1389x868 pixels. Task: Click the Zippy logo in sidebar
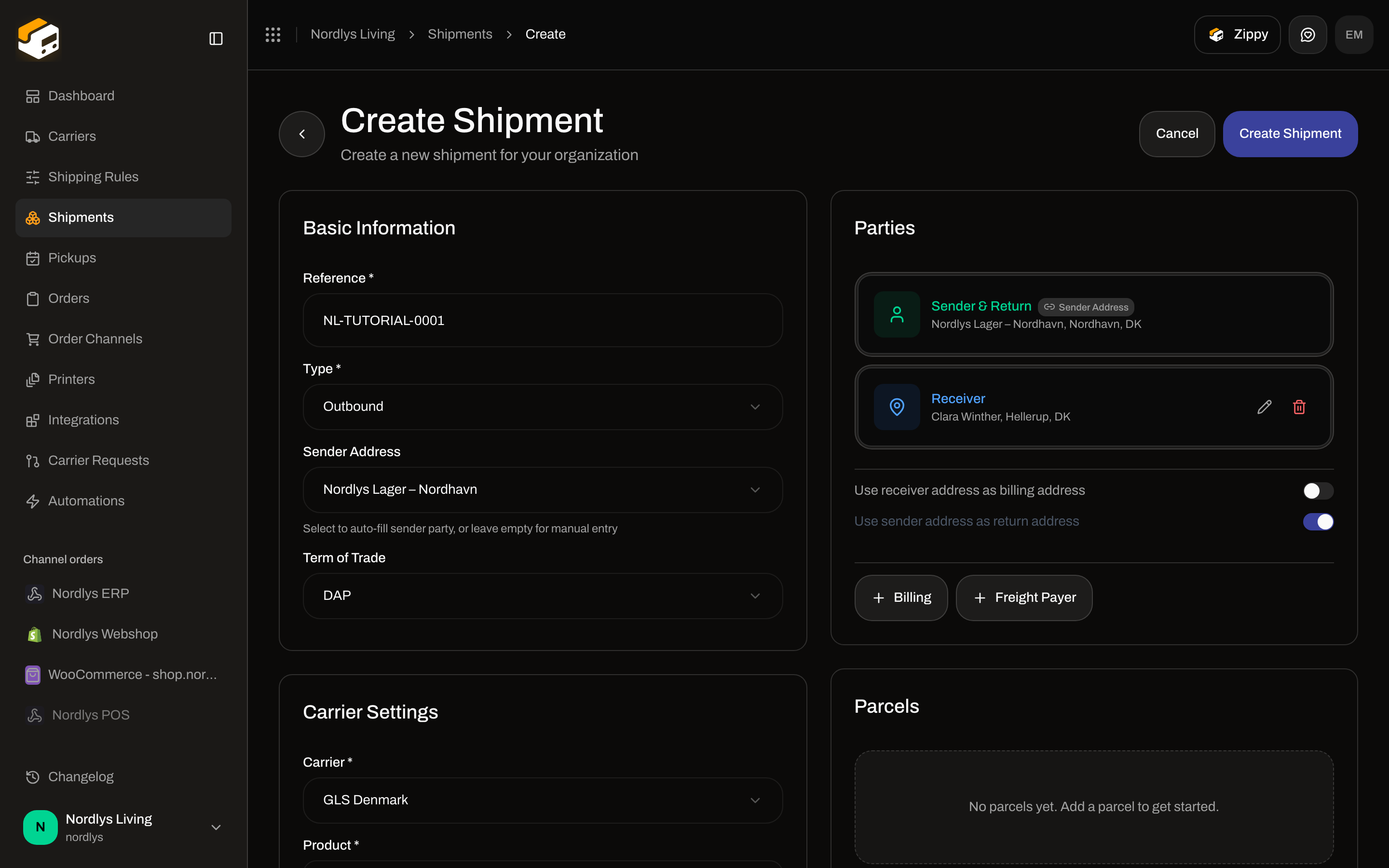pyautogui.click(x=39, y=39)
